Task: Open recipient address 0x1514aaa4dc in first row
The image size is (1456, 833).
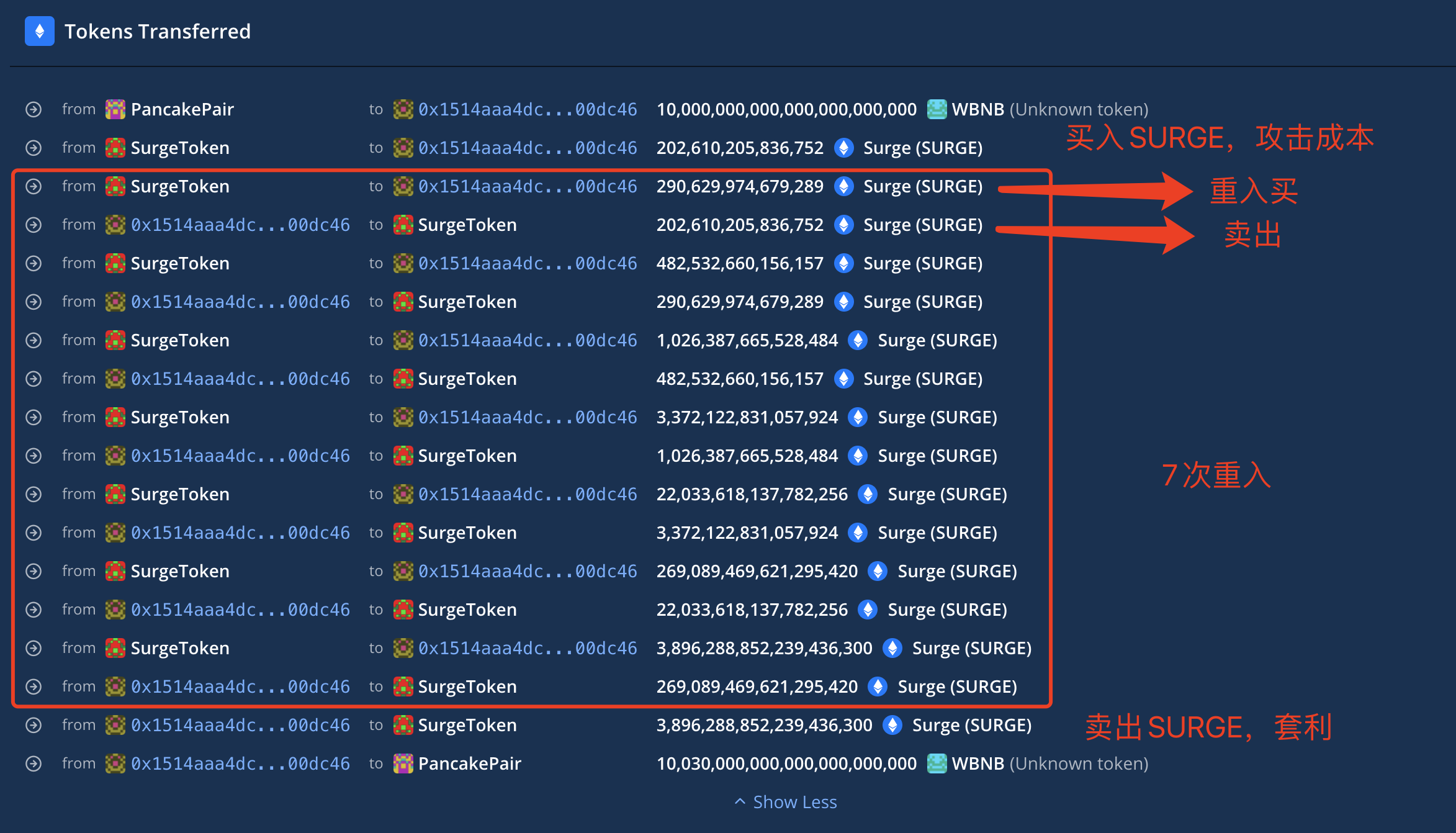Action: [527, 109]
